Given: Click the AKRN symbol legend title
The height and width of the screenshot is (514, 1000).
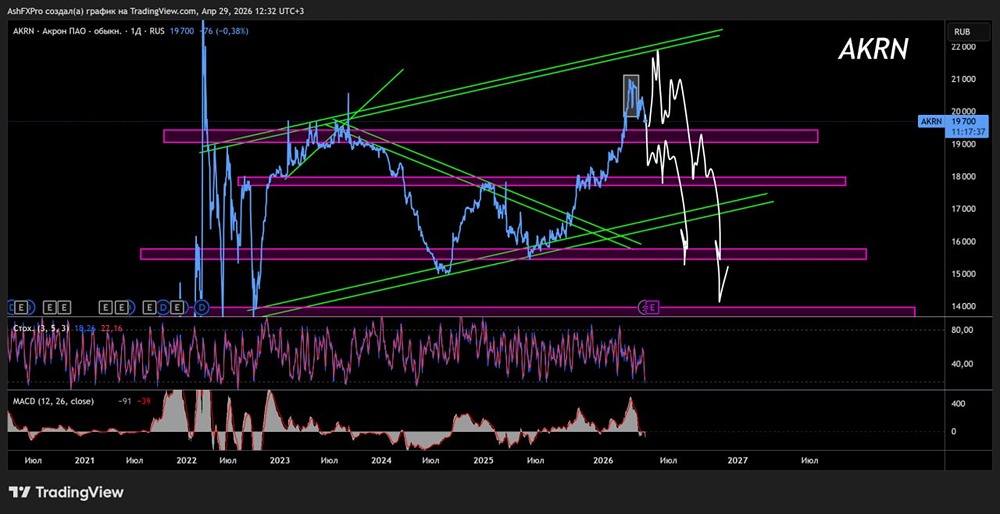Looking at the screenshot, I should pos(89,31).
